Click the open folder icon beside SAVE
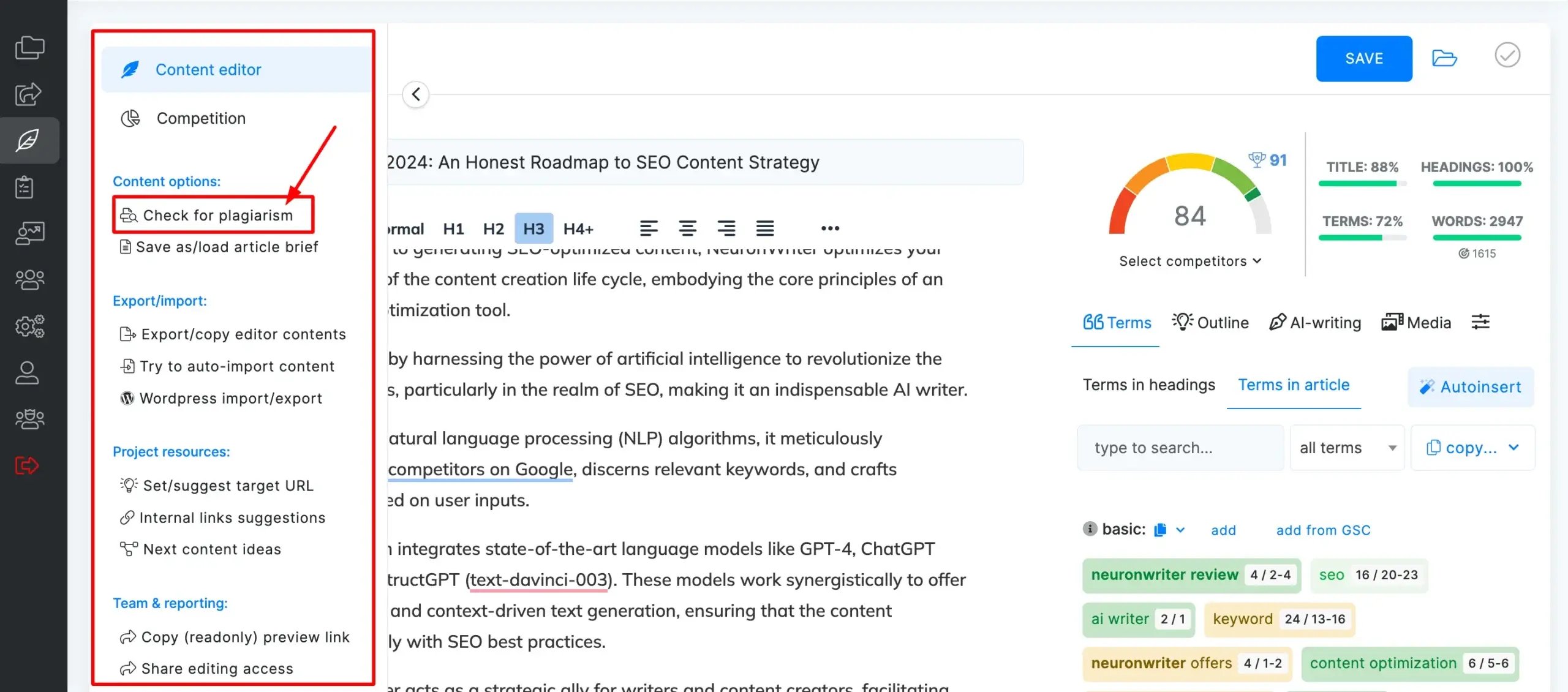 tap(1444, 59)
